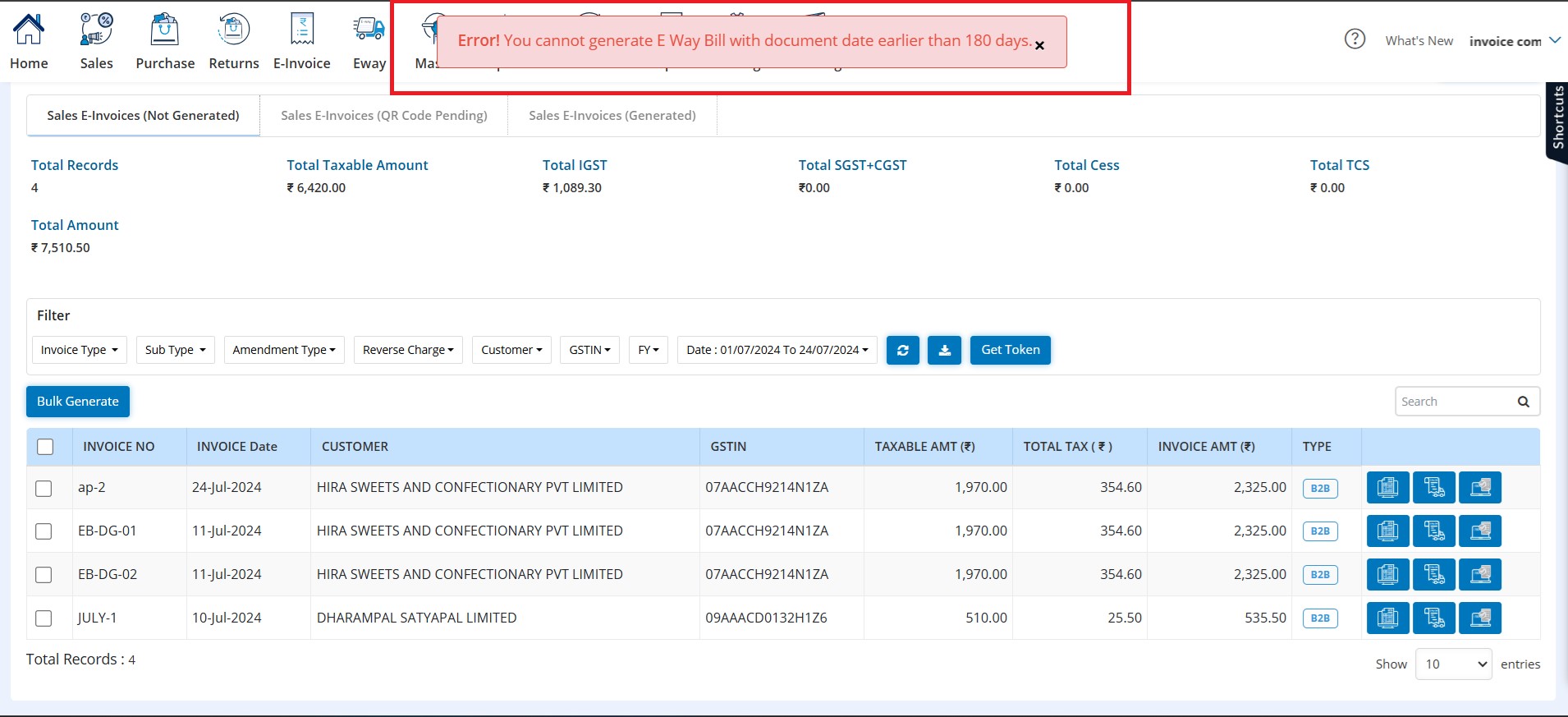Switch to Sales E-Invoices (QR Code Pending) tab
Image resolution: width=1568 pixels, height=717 pixels.
[x=383, y=115]
